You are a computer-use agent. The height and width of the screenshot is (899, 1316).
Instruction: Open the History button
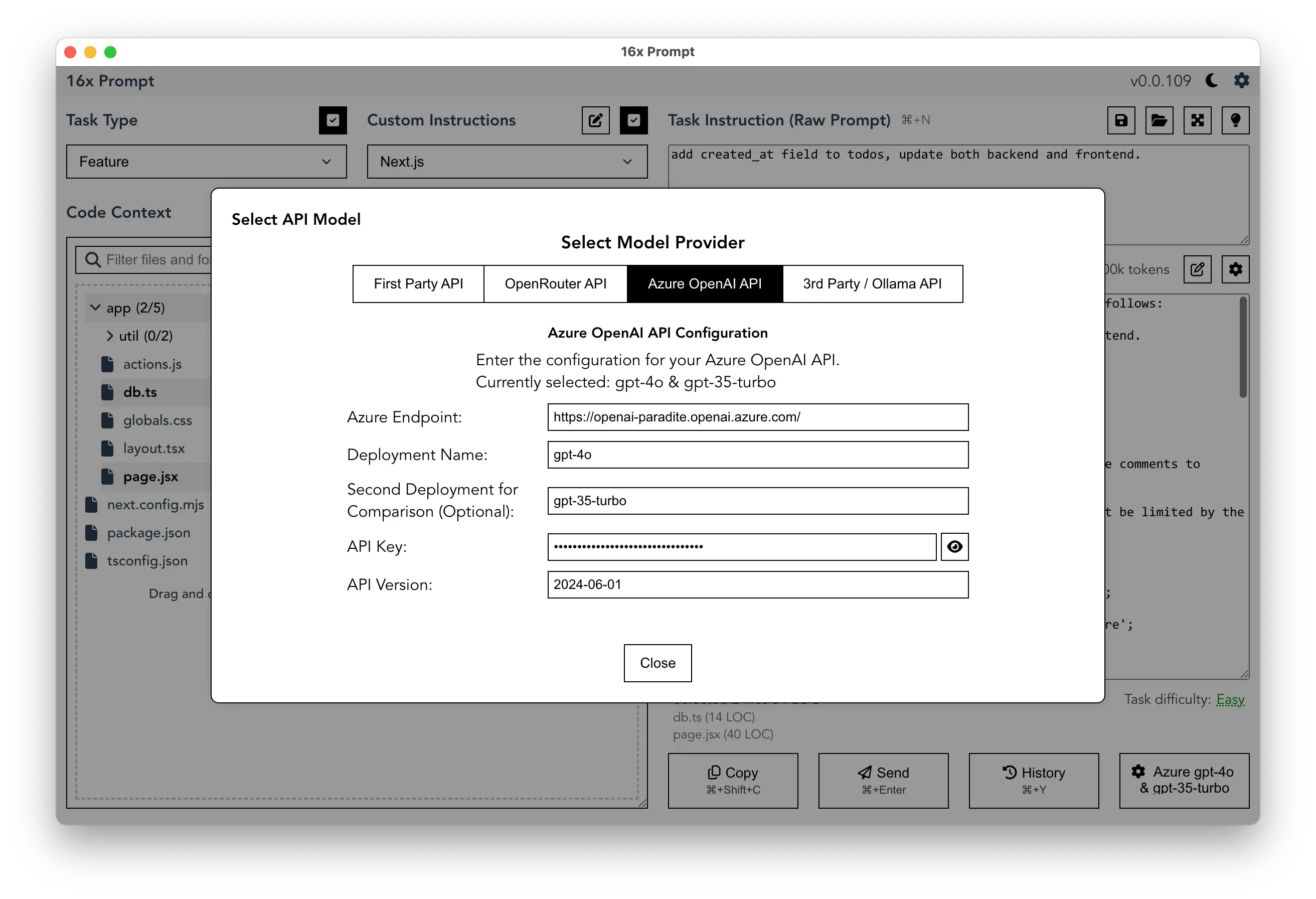pos(1034,780)
